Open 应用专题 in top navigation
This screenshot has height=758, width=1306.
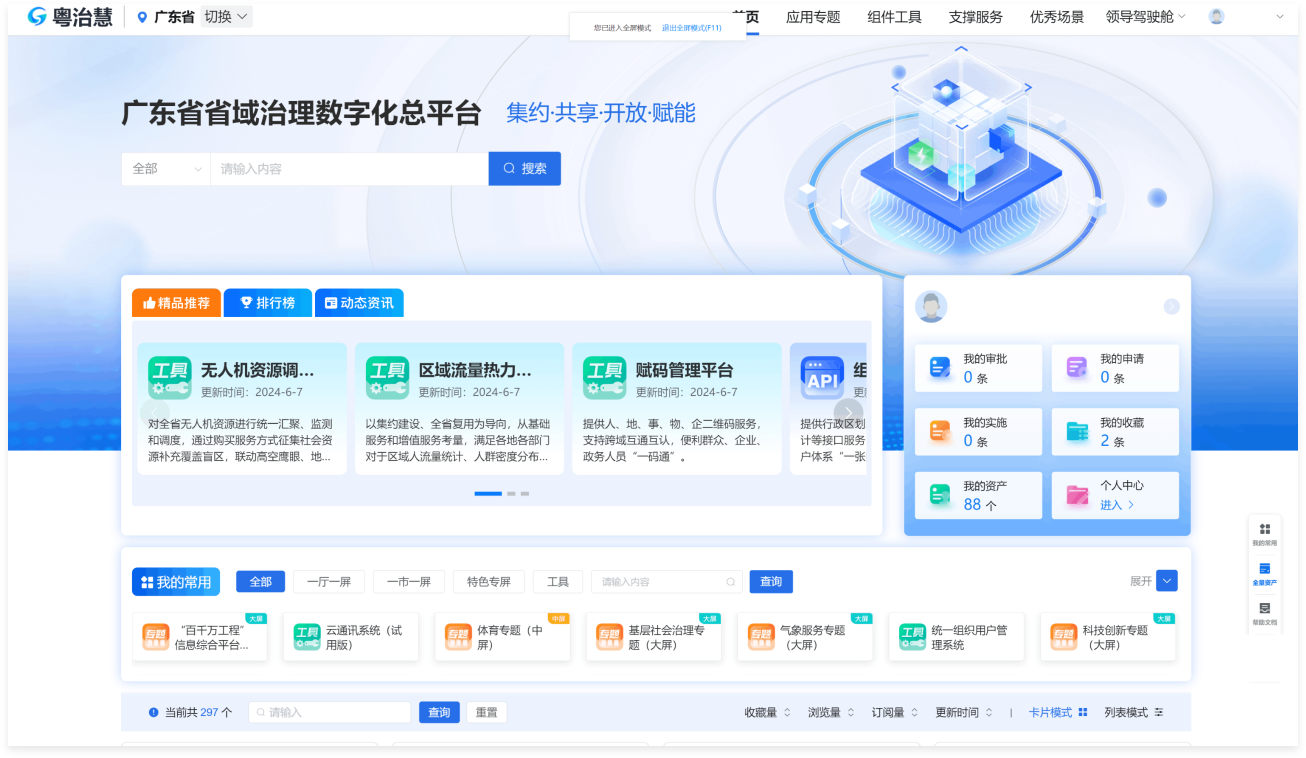click(x=813, y=17)
